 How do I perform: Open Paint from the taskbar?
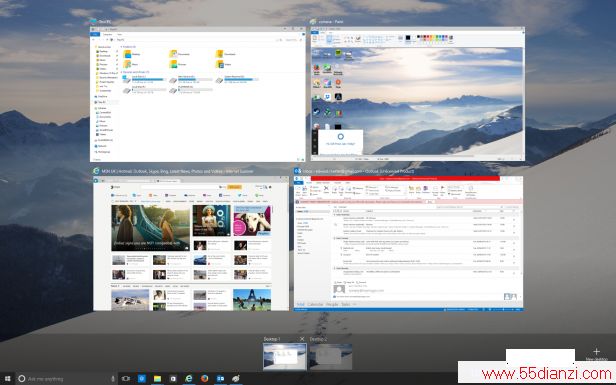pos(236,379)
